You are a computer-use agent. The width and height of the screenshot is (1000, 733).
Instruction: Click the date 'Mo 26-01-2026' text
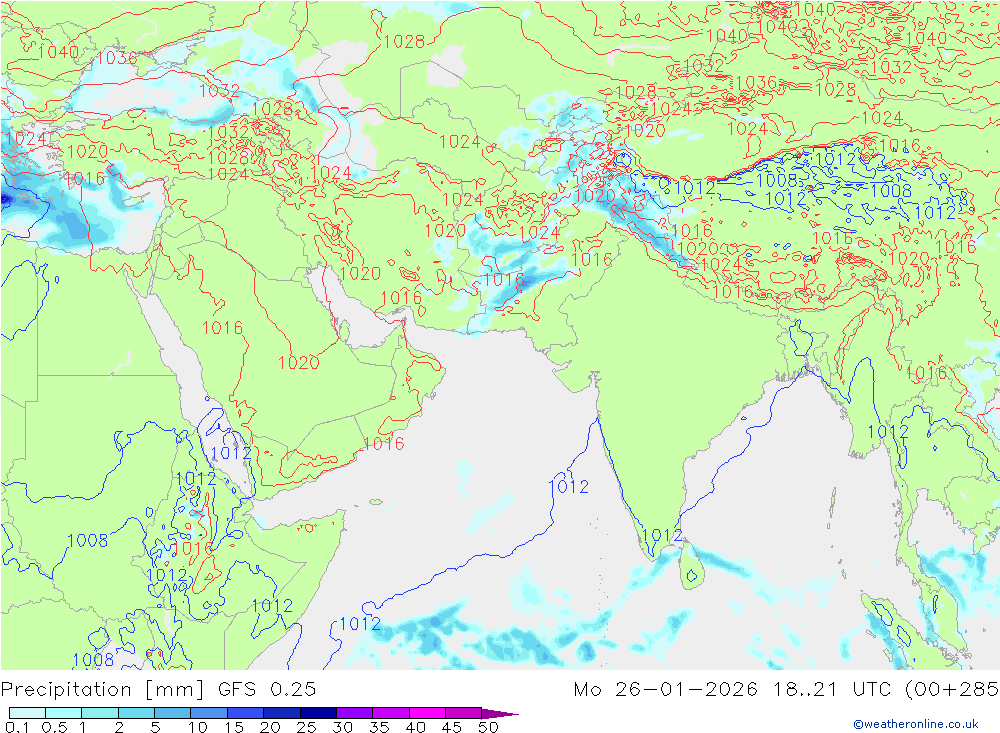tap(666, 689)
